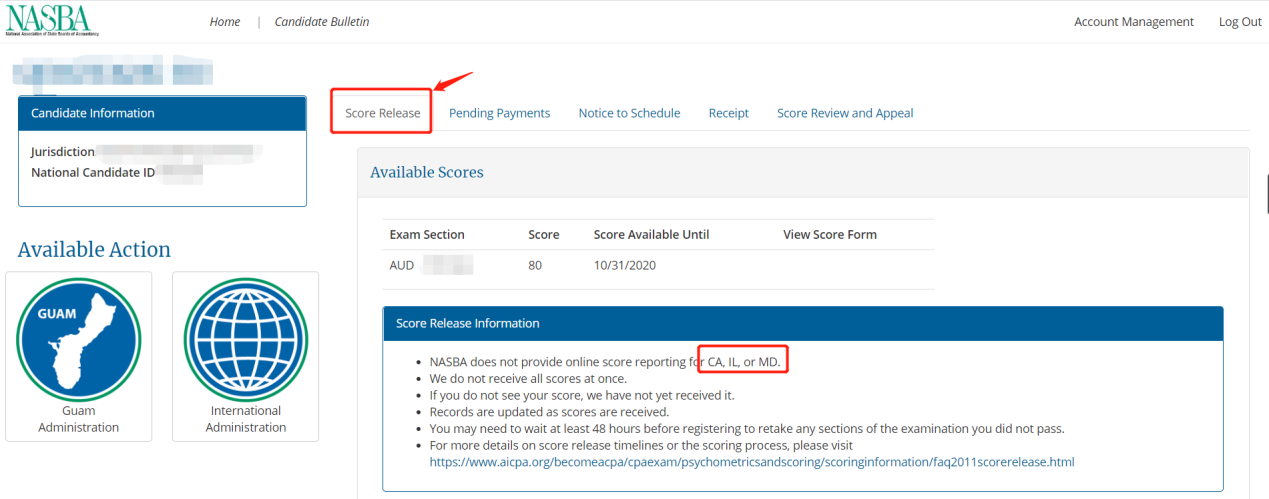Click Log Out
The image size is (1269, 499).
tap(1239, 22)
